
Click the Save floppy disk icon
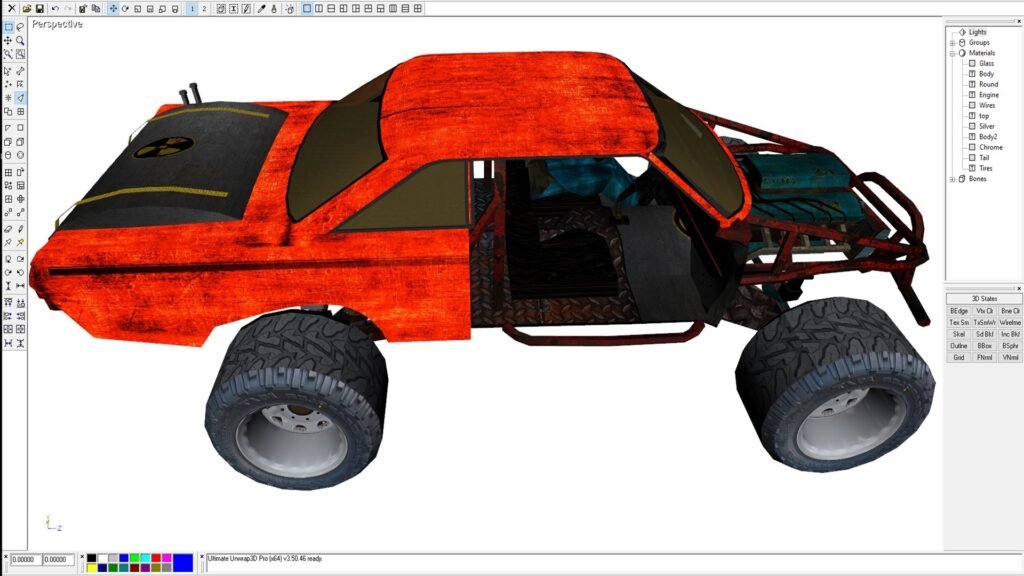40,8
